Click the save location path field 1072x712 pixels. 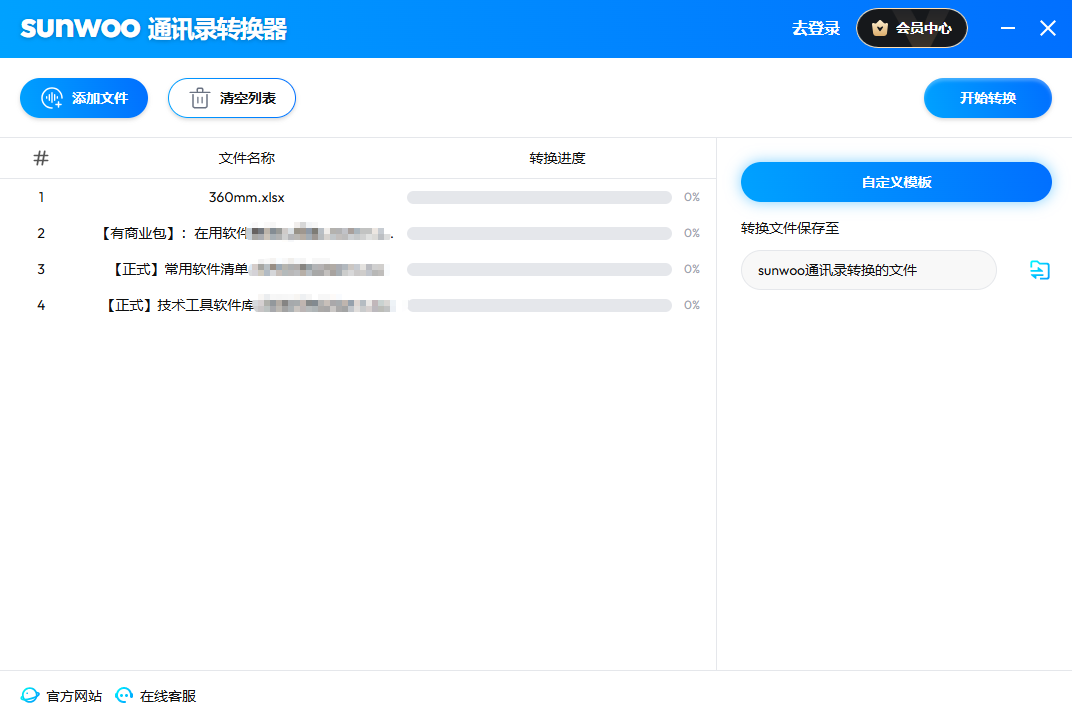(868, 270)
